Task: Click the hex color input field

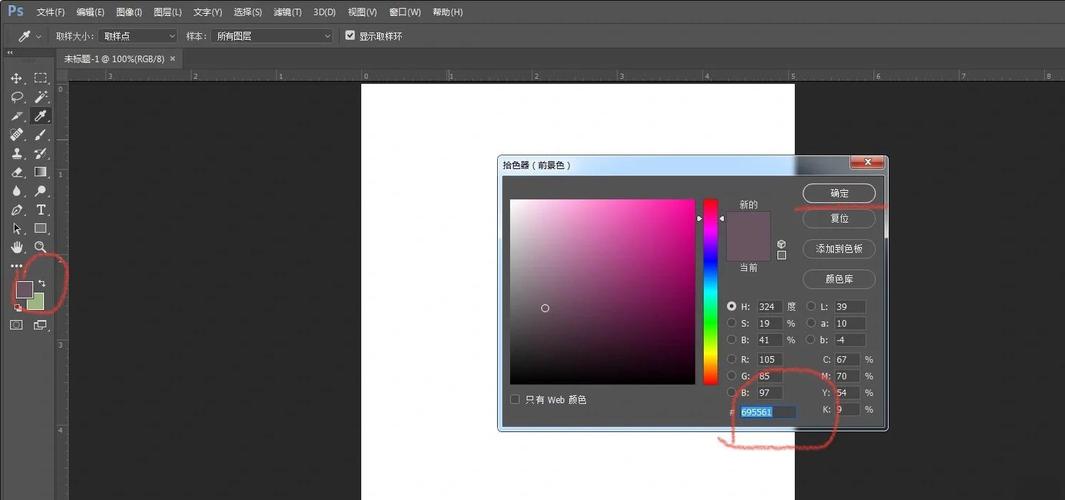Action: (x=768, y=412)
